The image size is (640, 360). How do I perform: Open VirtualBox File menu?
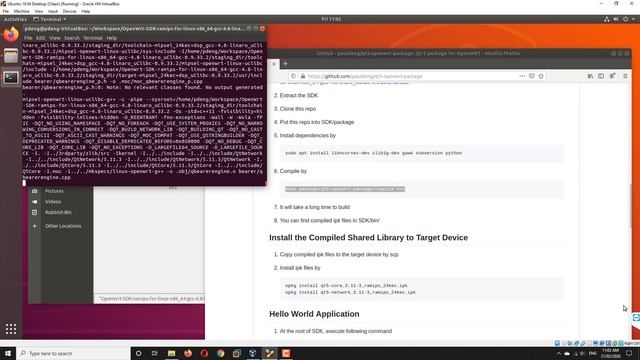(x=5, y=11)
